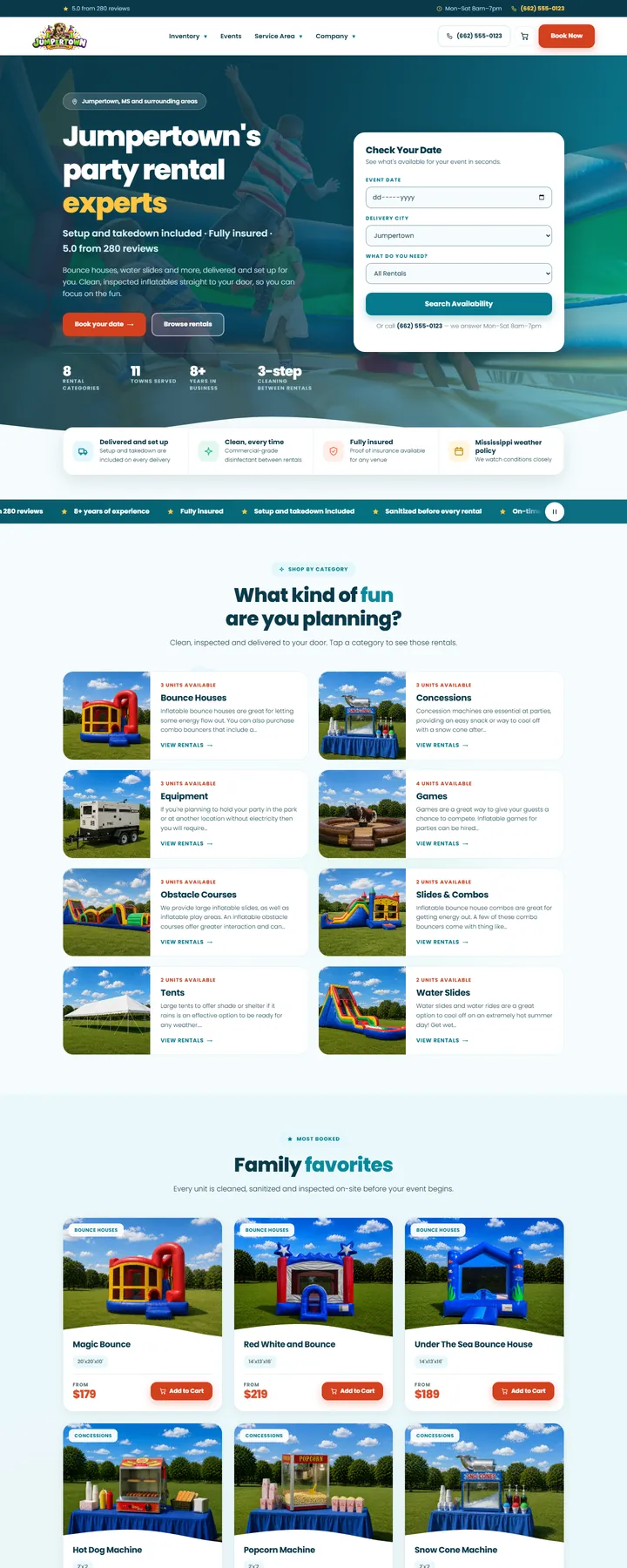View rentals for Obstacle Courses
This screenshot has width=627, height=1568.
pyautogui.click(x=186, y=942)
